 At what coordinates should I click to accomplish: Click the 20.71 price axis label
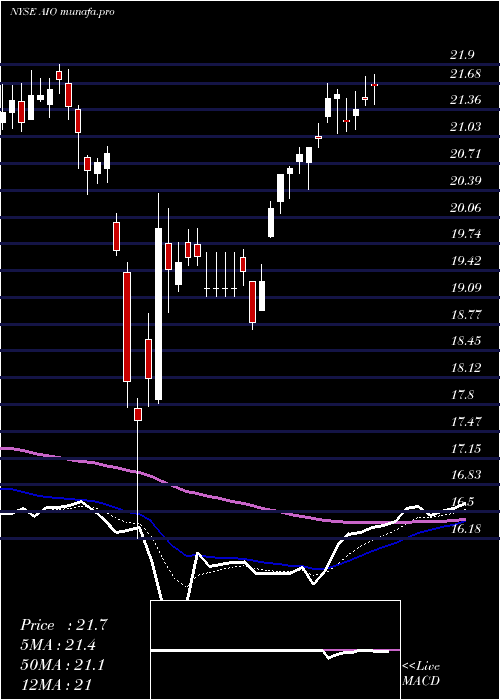pos(466,154)
